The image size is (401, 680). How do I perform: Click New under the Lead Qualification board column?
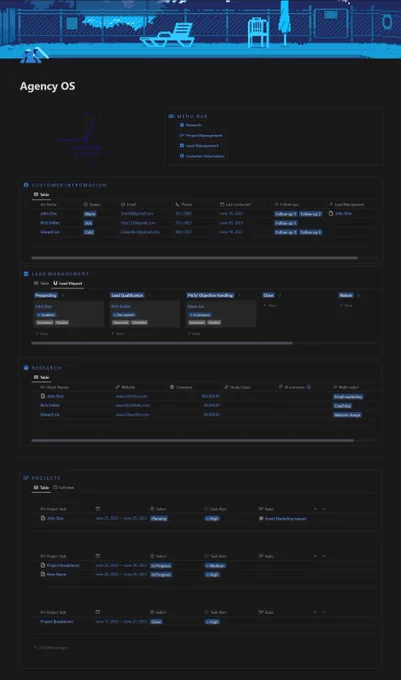click(118, 333)
